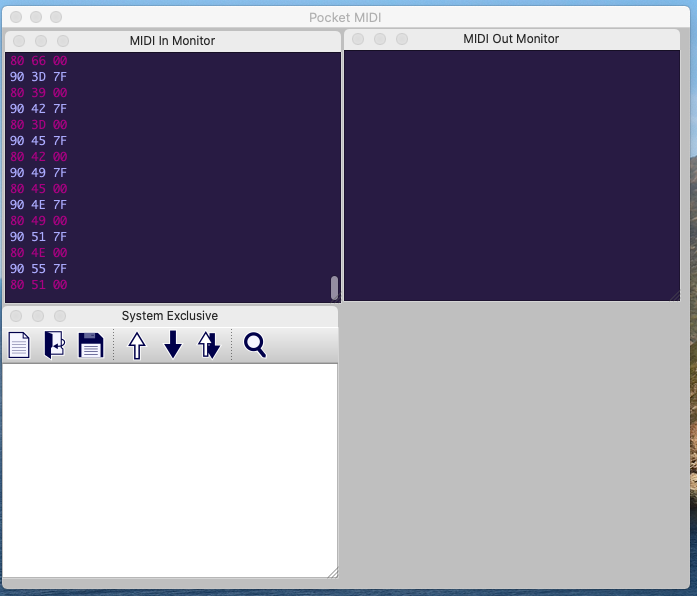697x596 pixels.
Task: Click the Pocket MIDI main window title
Action: [345, 18]
